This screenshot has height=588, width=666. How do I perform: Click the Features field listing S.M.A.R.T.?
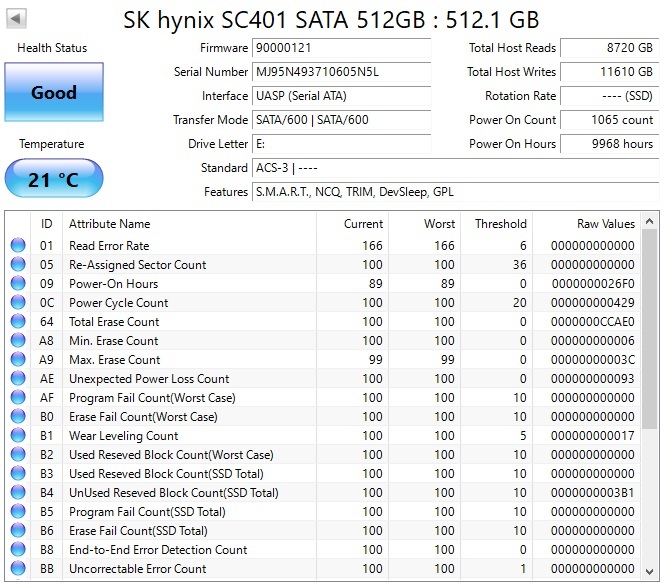(x=456, y=192)
